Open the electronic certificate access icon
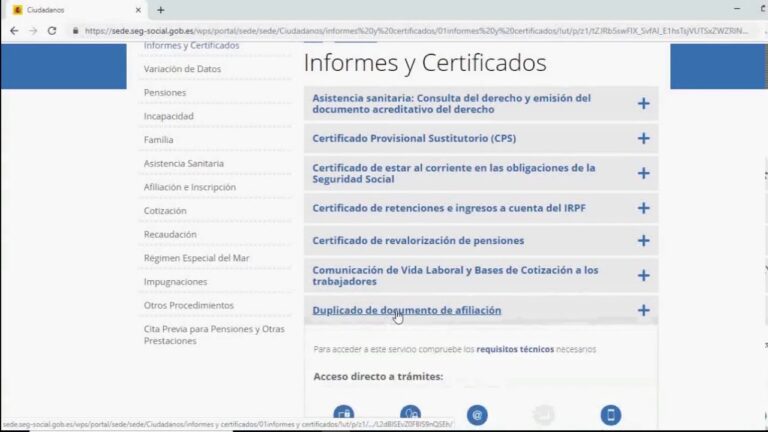This screenshot has width=768, height=432. coord(344,415)
